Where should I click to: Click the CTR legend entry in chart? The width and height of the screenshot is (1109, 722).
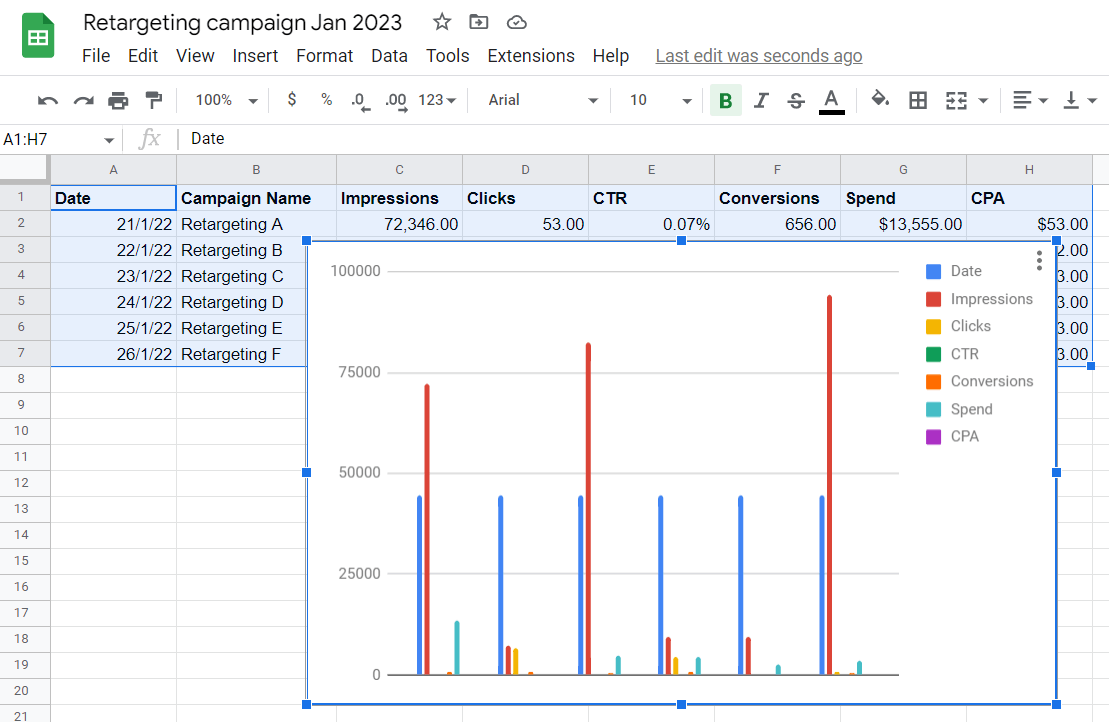953,354
